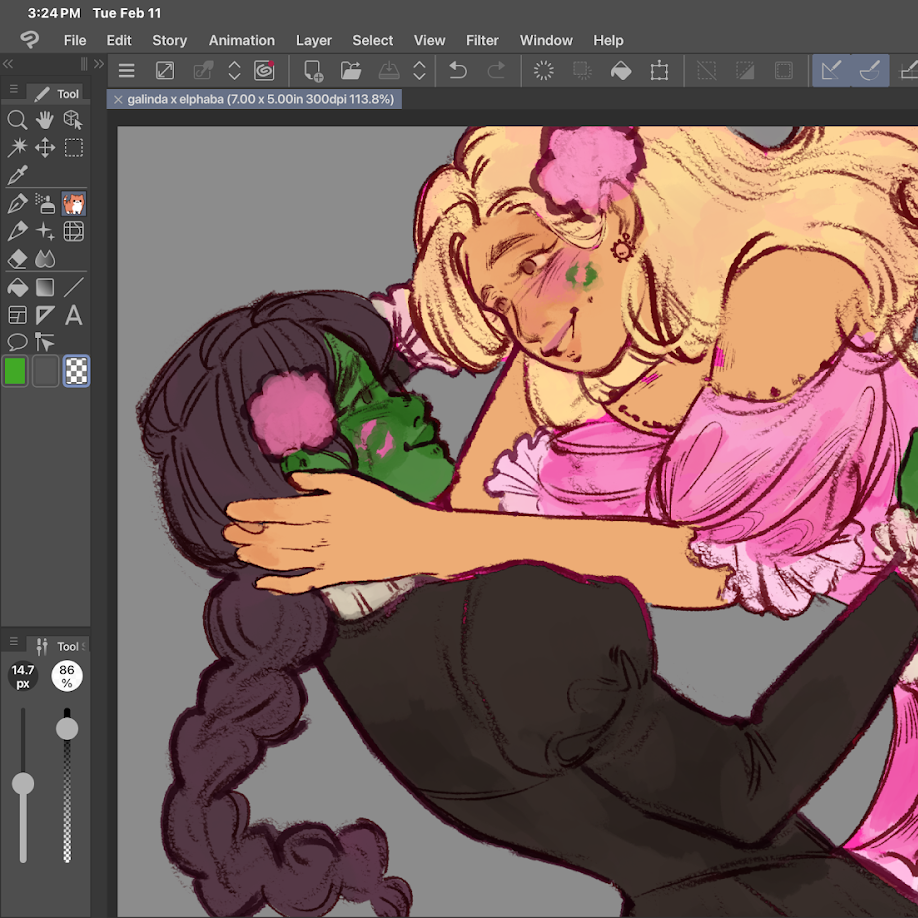The image size is (918, 918).
Task: Close the galinda x elphaba canvas tab
Action: [118, 100]
